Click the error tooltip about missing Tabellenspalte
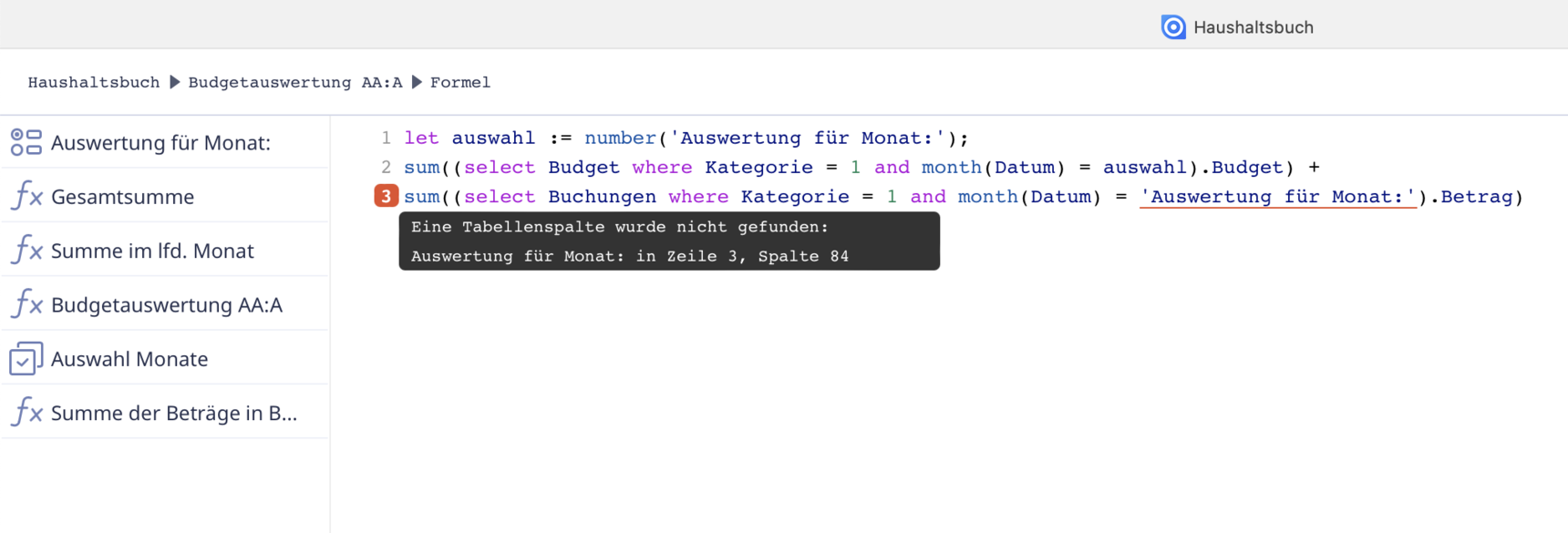The image size is (1568, 533). [669, 241]
